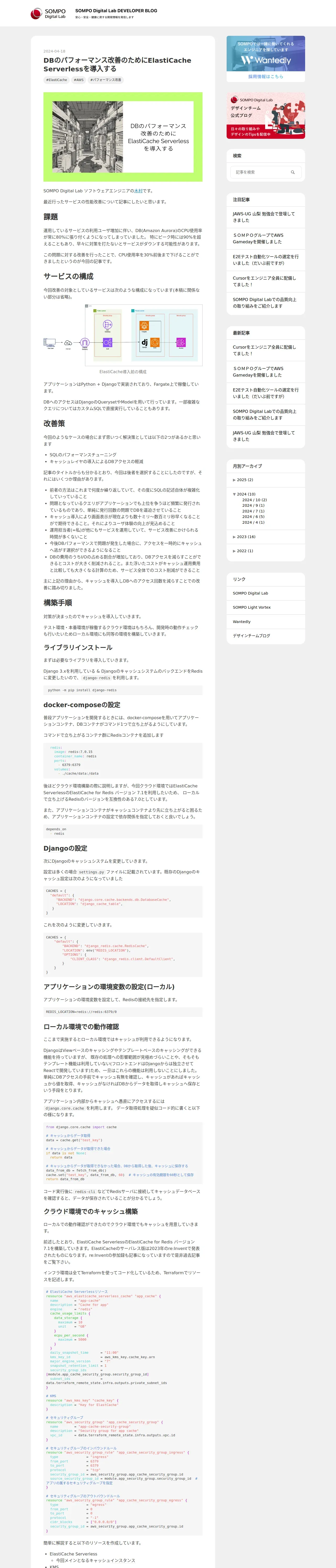Image resolution: width=336 pixels, height=1568 pixels.
Task: Open author link 木村
Action: click(x=138, y=191)
